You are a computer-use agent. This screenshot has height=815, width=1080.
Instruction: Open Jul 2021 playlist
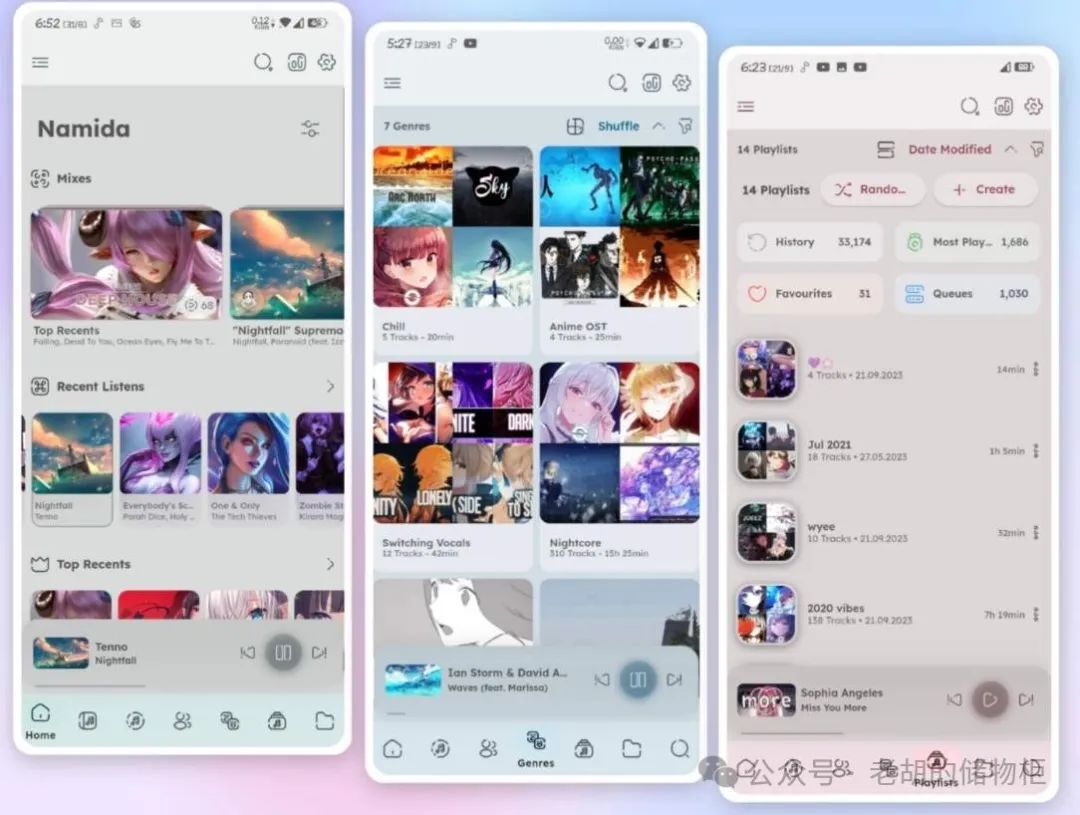889,451
